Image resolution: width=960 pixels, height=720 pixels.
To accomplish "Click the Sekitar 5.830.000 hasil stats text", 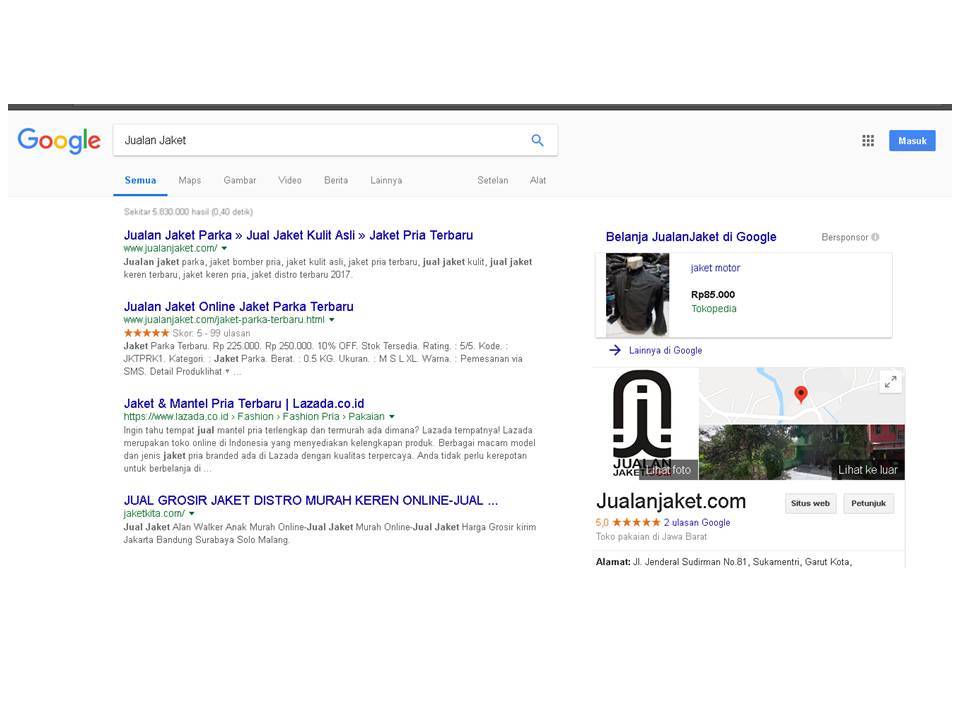I will coord(188,212).
